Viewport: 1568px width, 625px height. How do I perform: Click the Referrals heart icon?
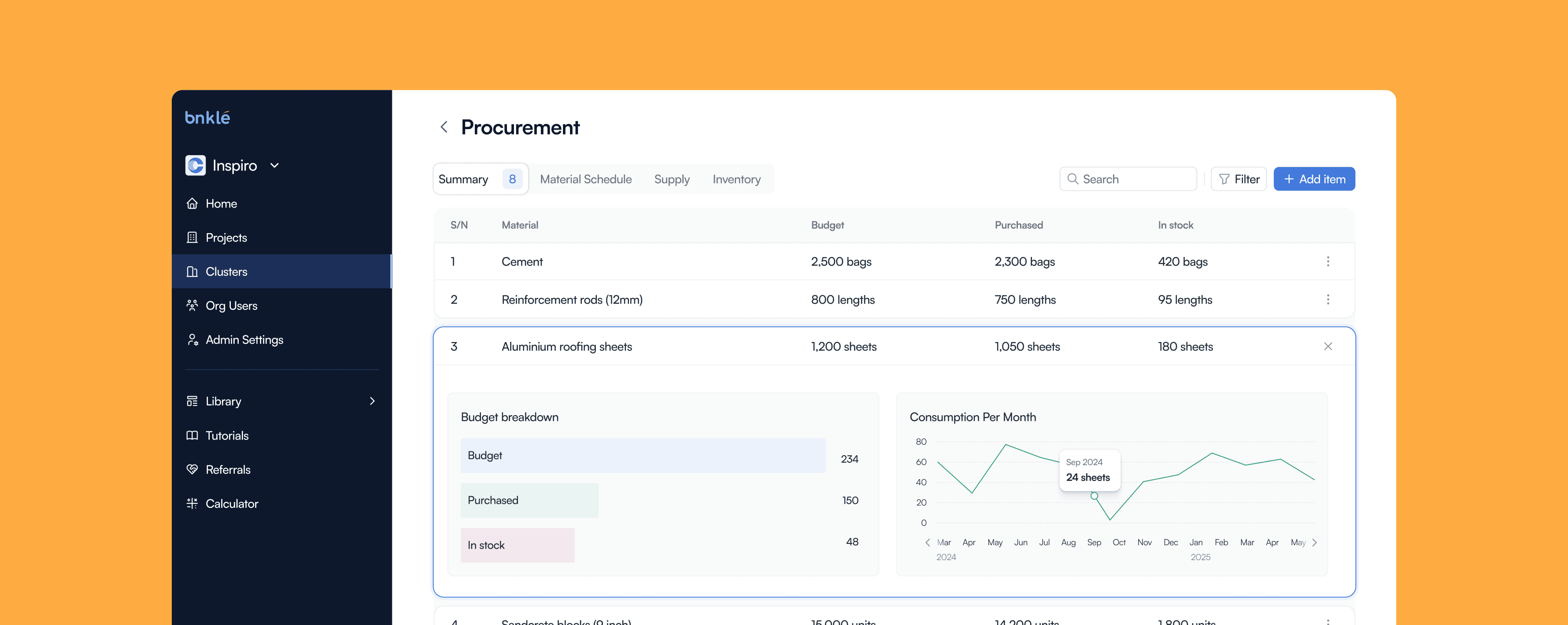[x=192, y=470]
